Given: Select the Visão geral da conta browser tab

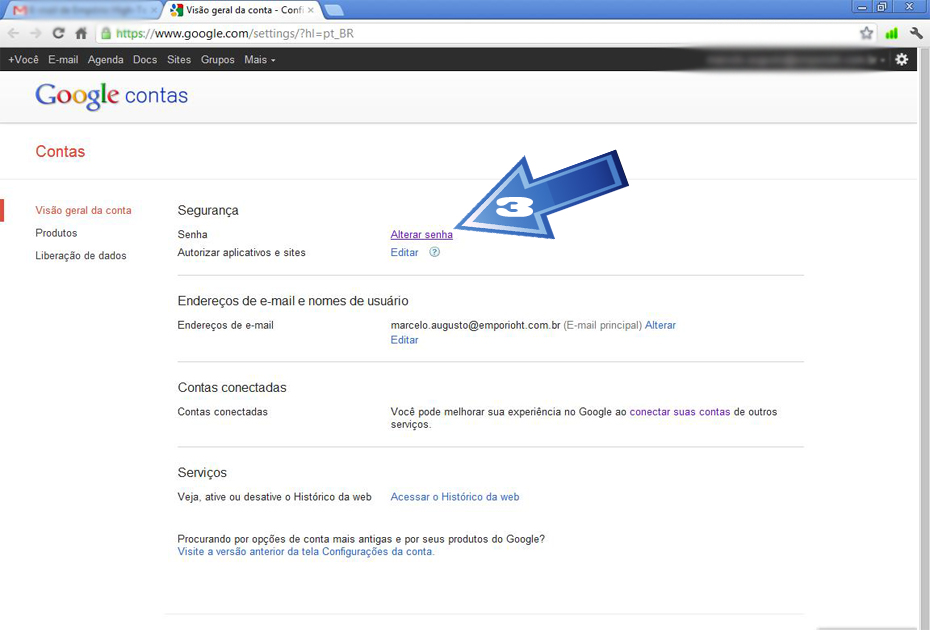Looking at the screenshot, I should click(x=240, y=10).
